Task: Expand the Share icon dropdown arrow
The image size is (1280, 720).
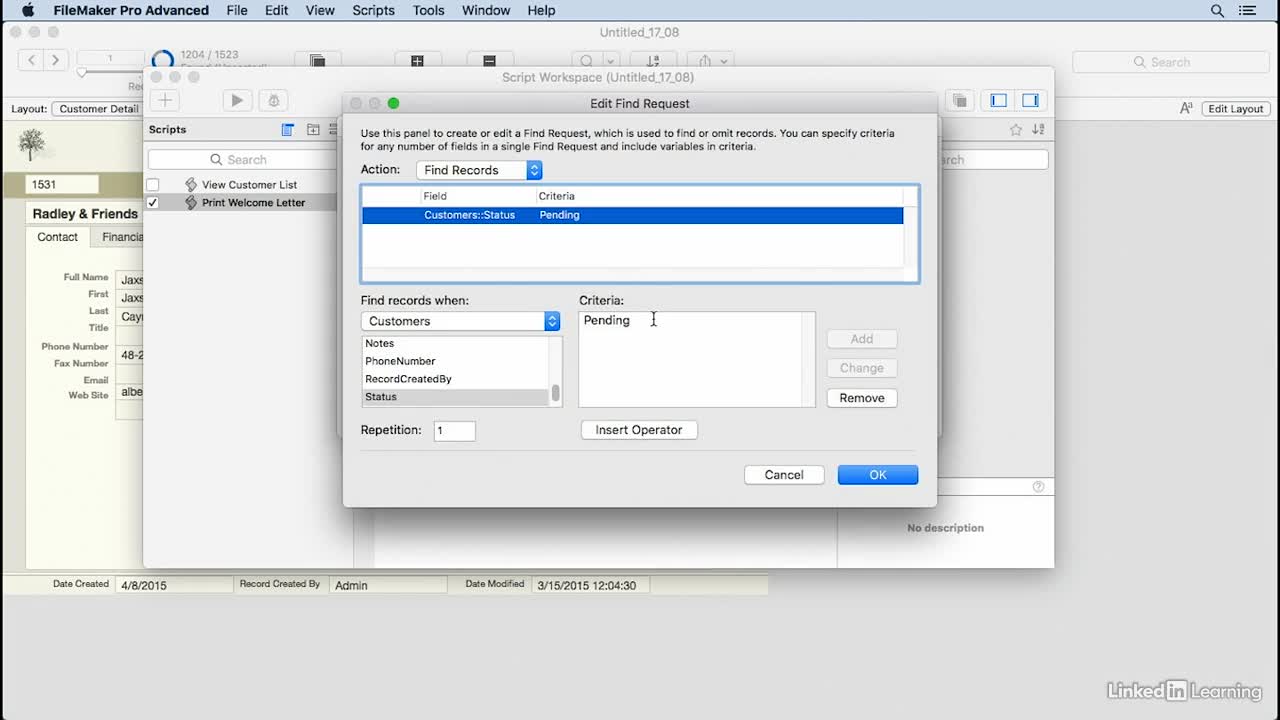Action: [725, 61]
